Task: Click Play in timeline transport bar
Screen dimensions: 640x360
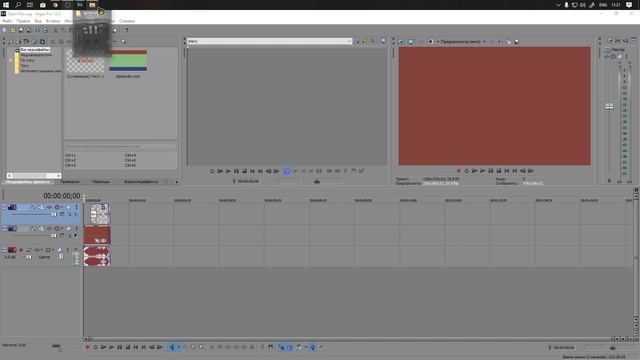Action: pos(111,347)
